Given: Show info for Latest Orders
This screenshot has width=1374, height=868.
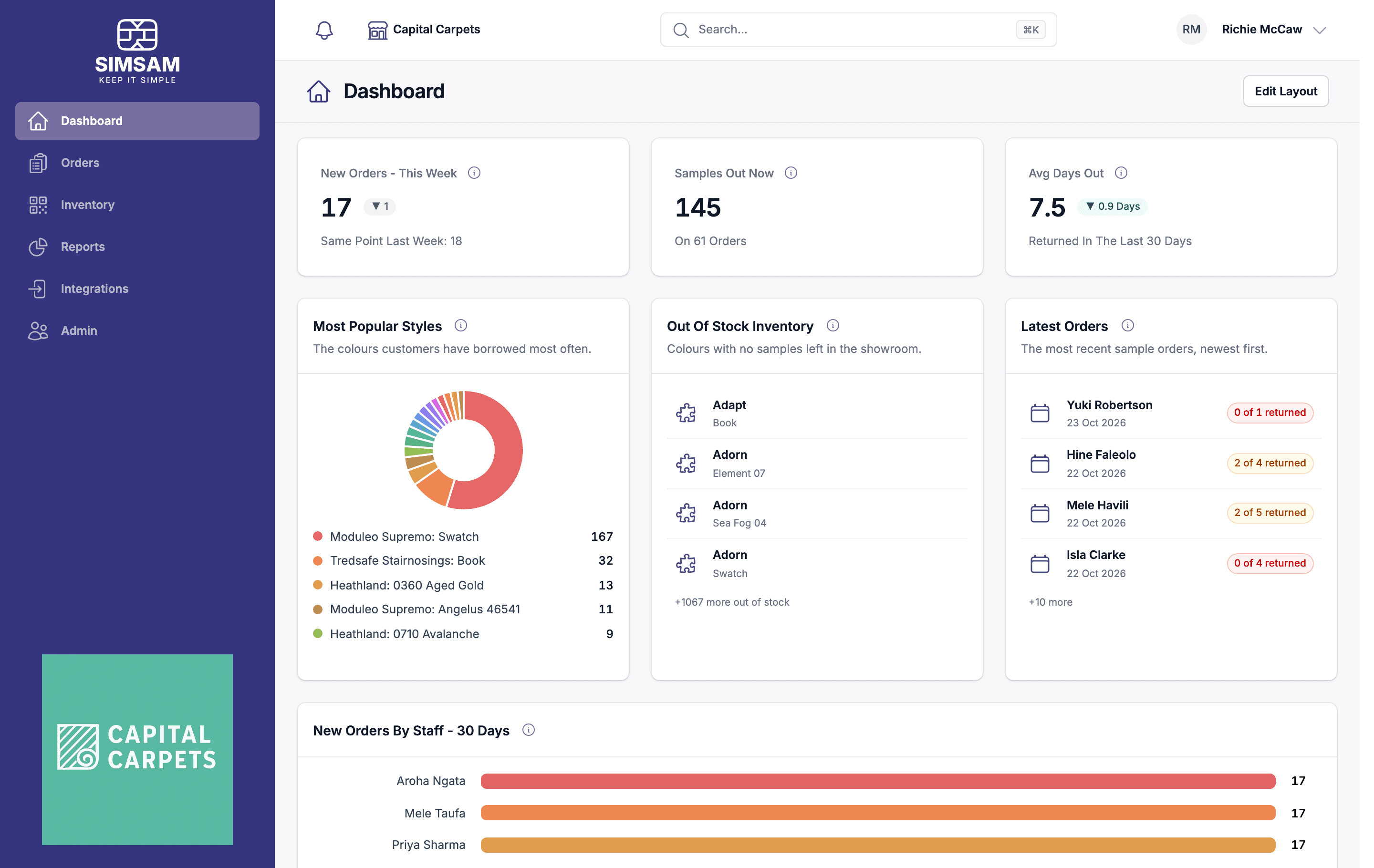Looking at the screenshot, I should tap(1127, 326).
